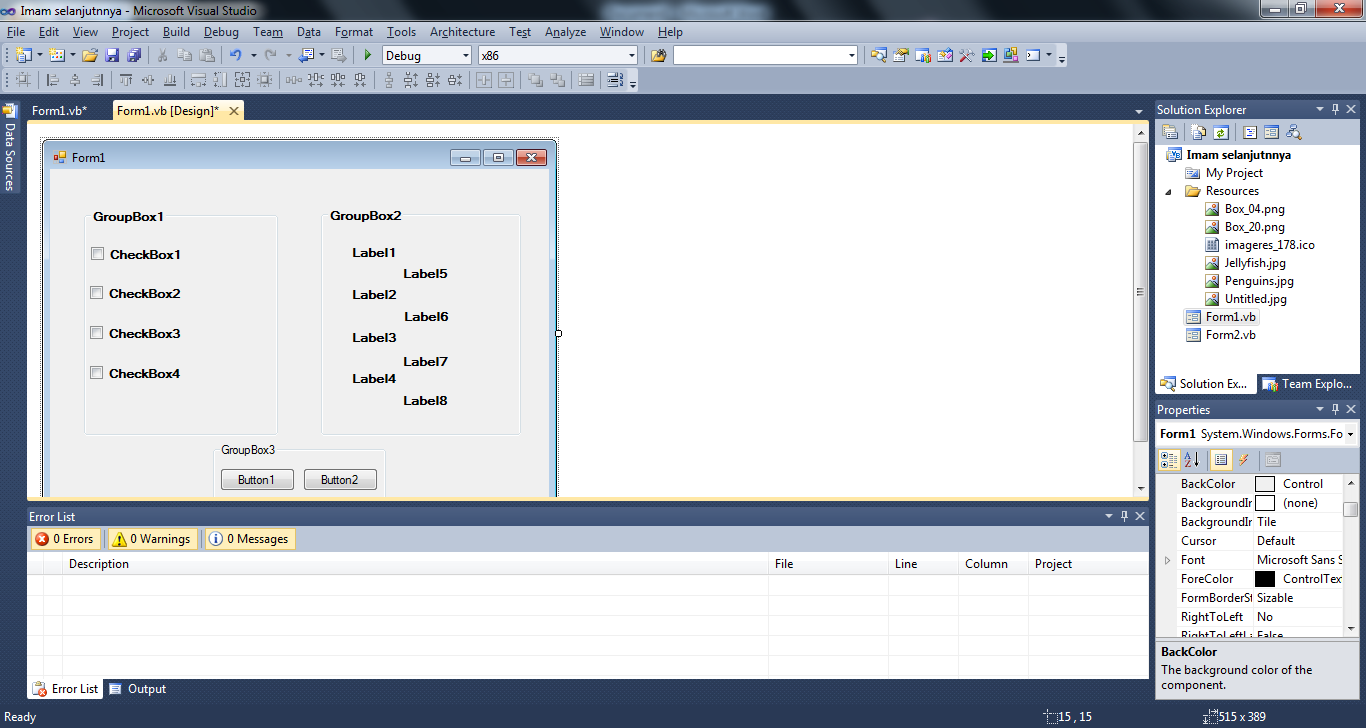Select Form2.vb in Solution Explorer
Viewport: 1366px width, 728px height.
(1230, 335)
